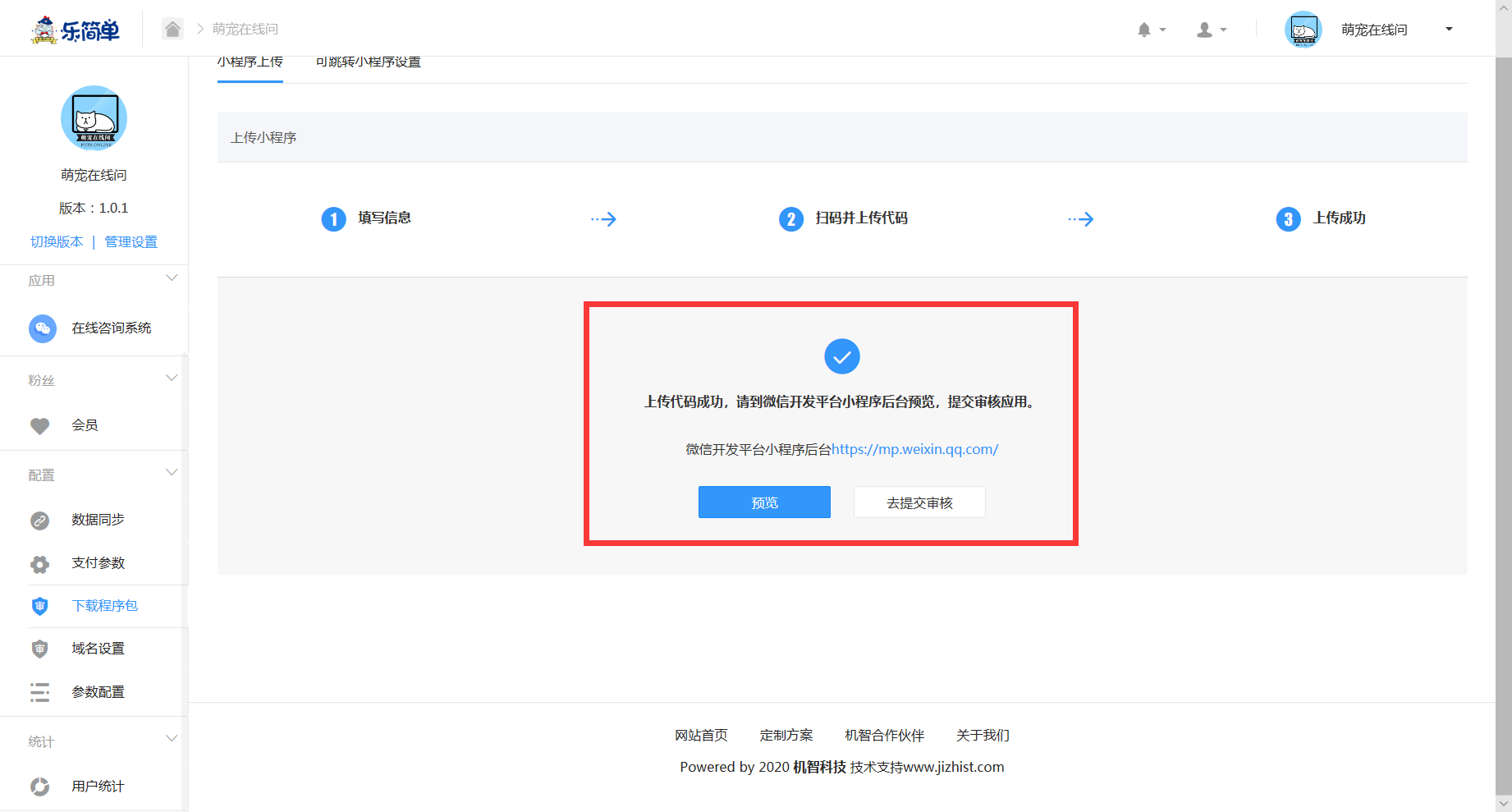The image size is (1512, 812).
Task: Click the scrollbar down arrow
Action: click(1504, 804)
